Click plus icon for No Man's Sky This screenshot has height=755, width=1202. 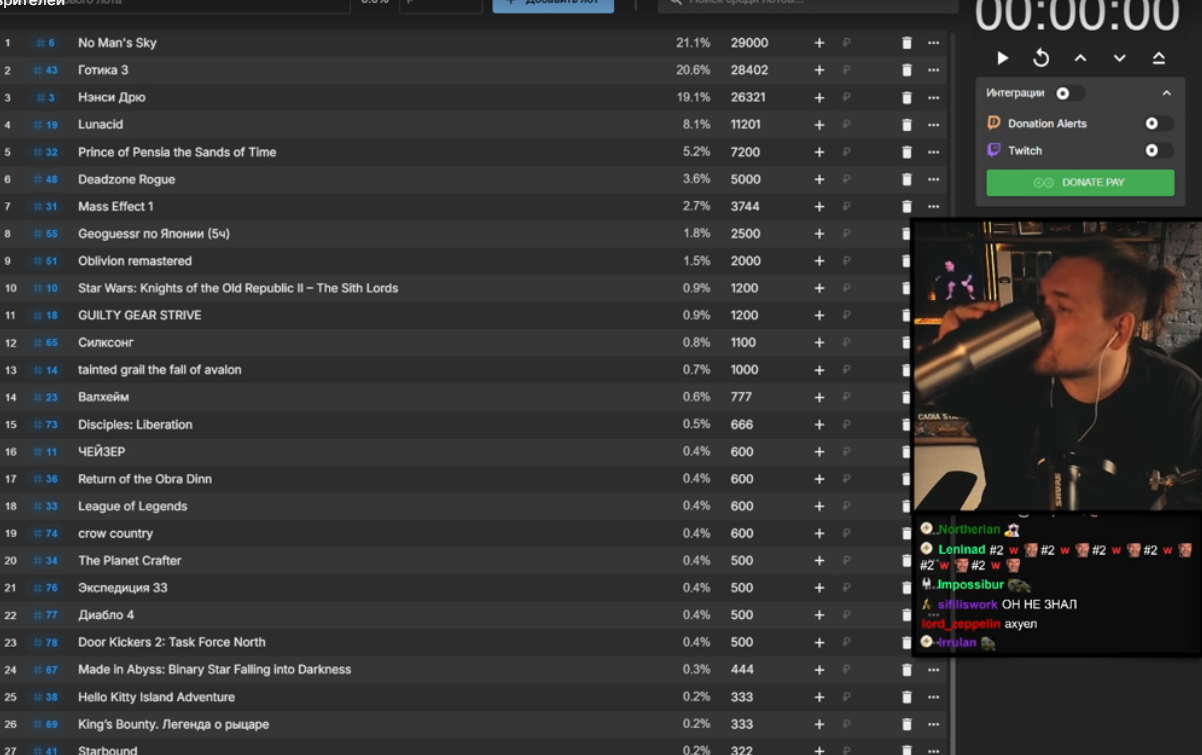(x=819, y=43)
